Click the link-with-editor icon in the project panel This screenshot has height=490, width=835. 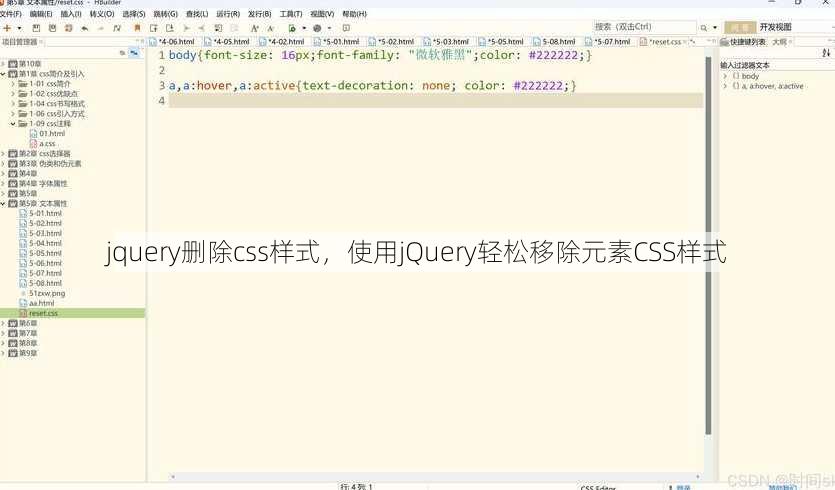click(134, 53)
